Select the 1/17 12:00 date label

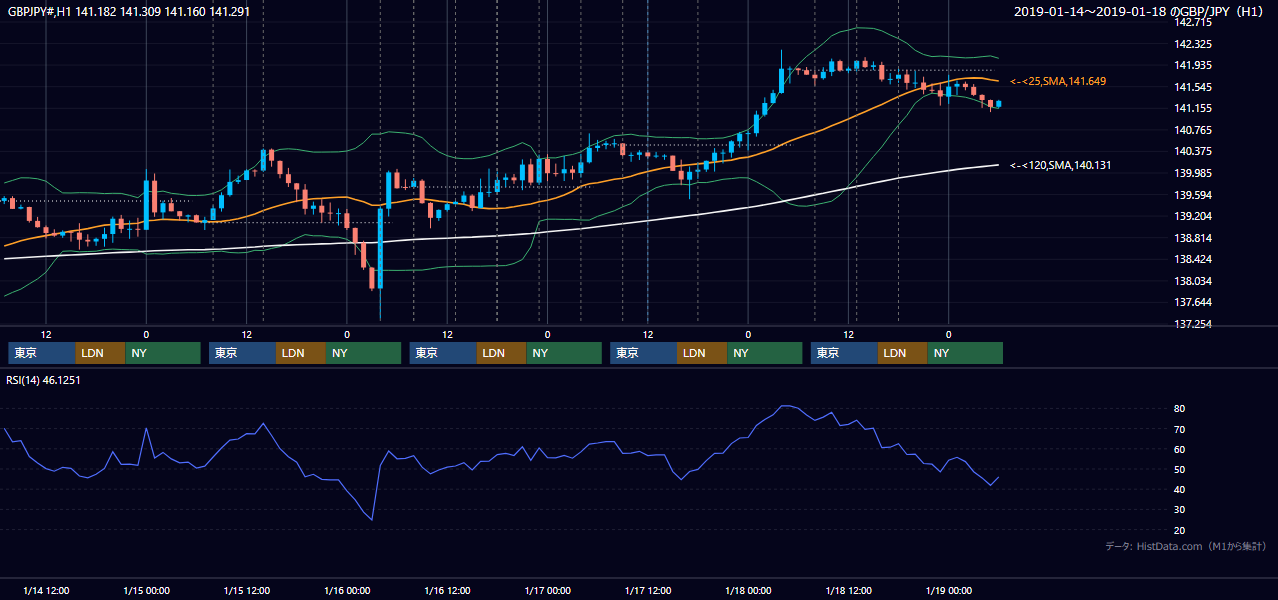click(648, 590)
